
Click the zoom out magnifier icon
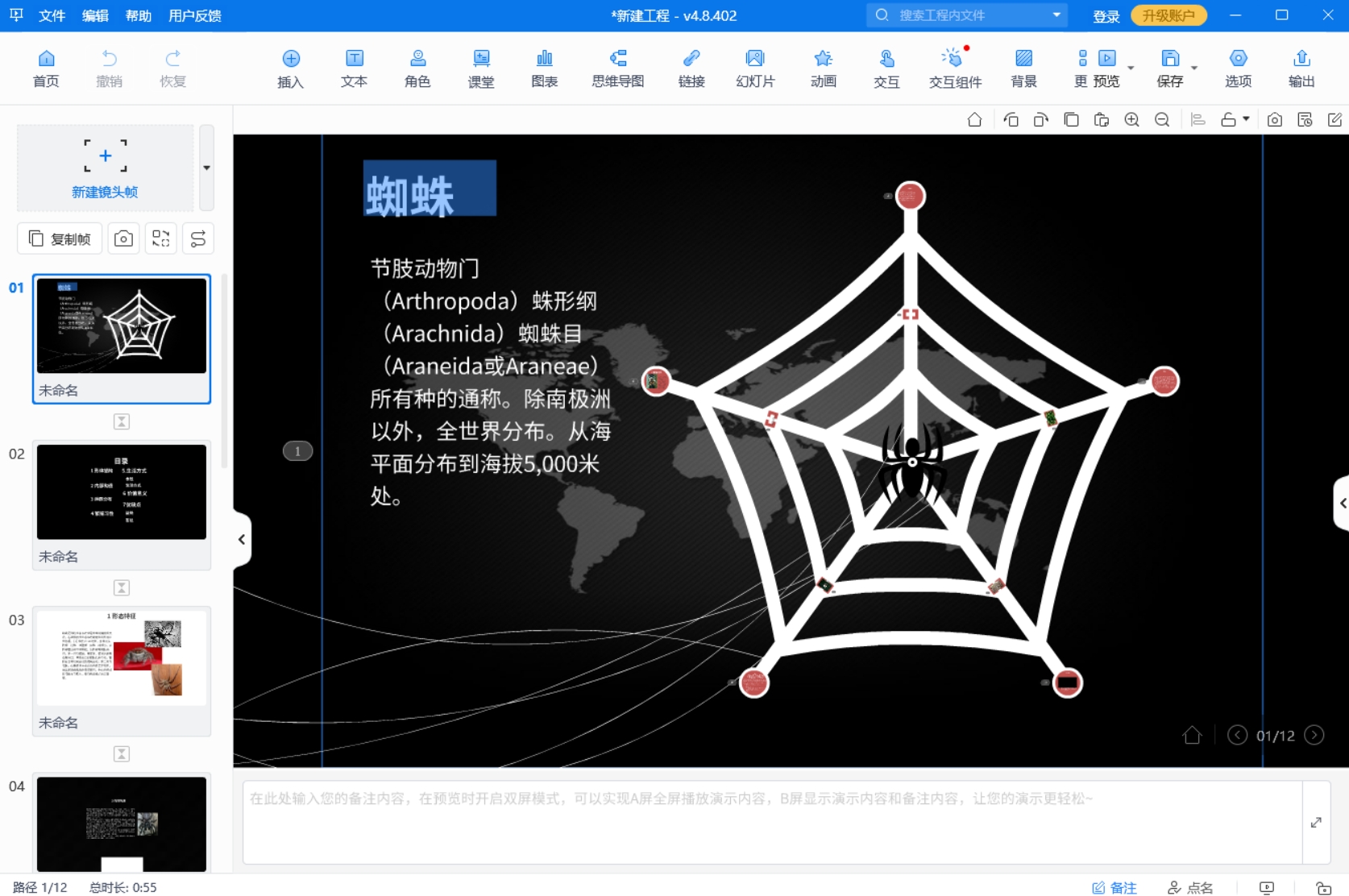1161,120
